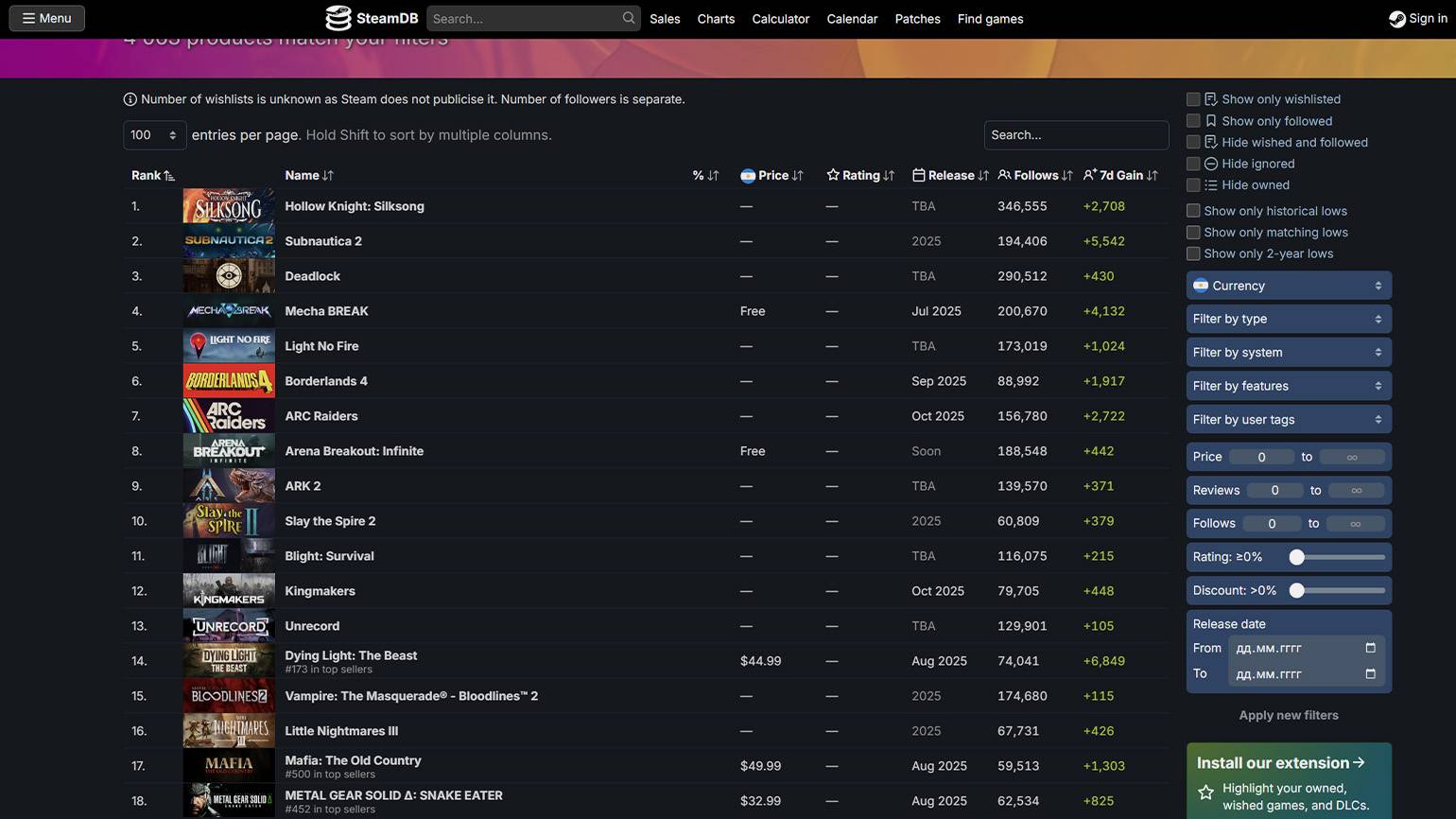The width and height of the screenshot is (1456, 819).
Task: Sort table by Name column
Action: [x=309, y=175]
